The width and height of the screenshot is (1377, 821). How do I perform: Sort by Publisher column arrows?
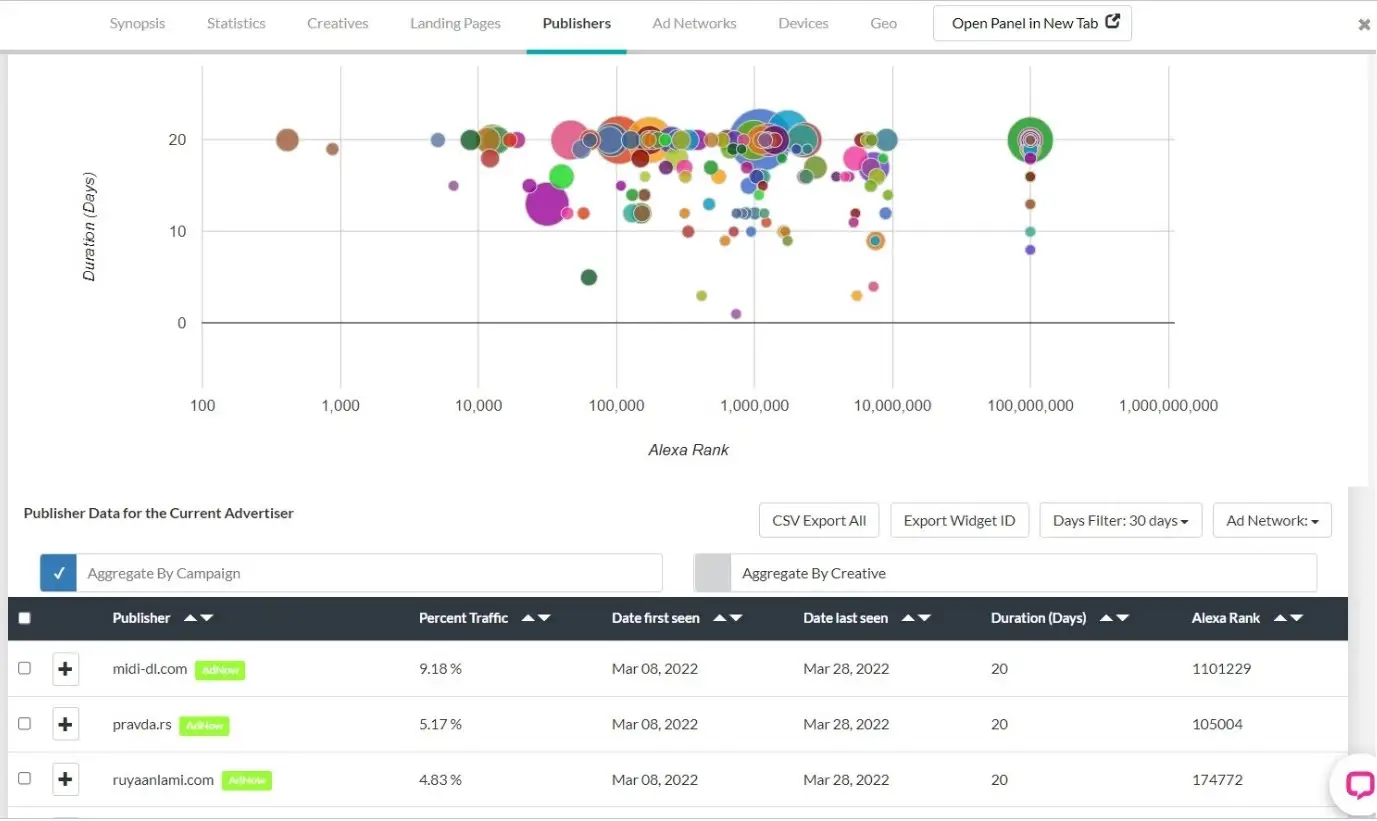pyautogui.click(x=198, y=618)
